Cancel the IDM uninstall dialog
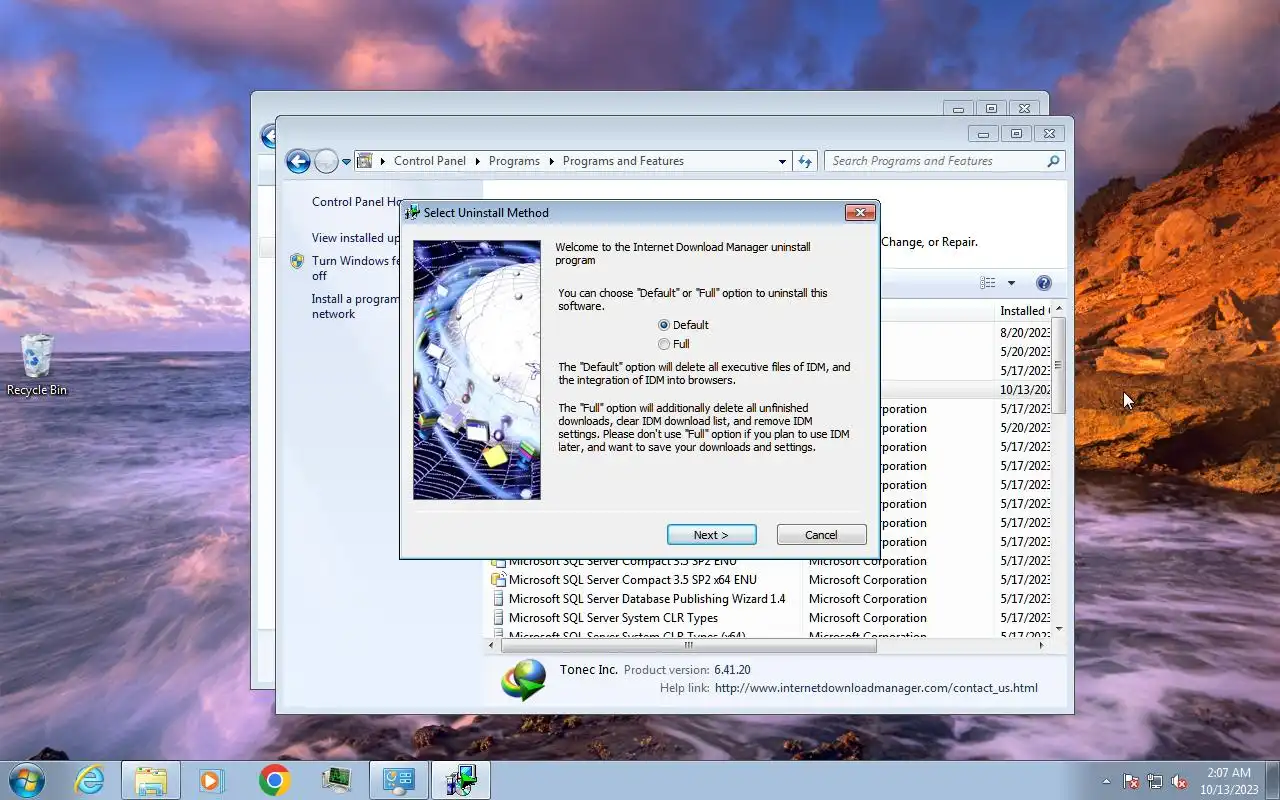Image resolution: width=1280 pixels, height=800 pixels. pyautogui.click(x=821, y=535)
